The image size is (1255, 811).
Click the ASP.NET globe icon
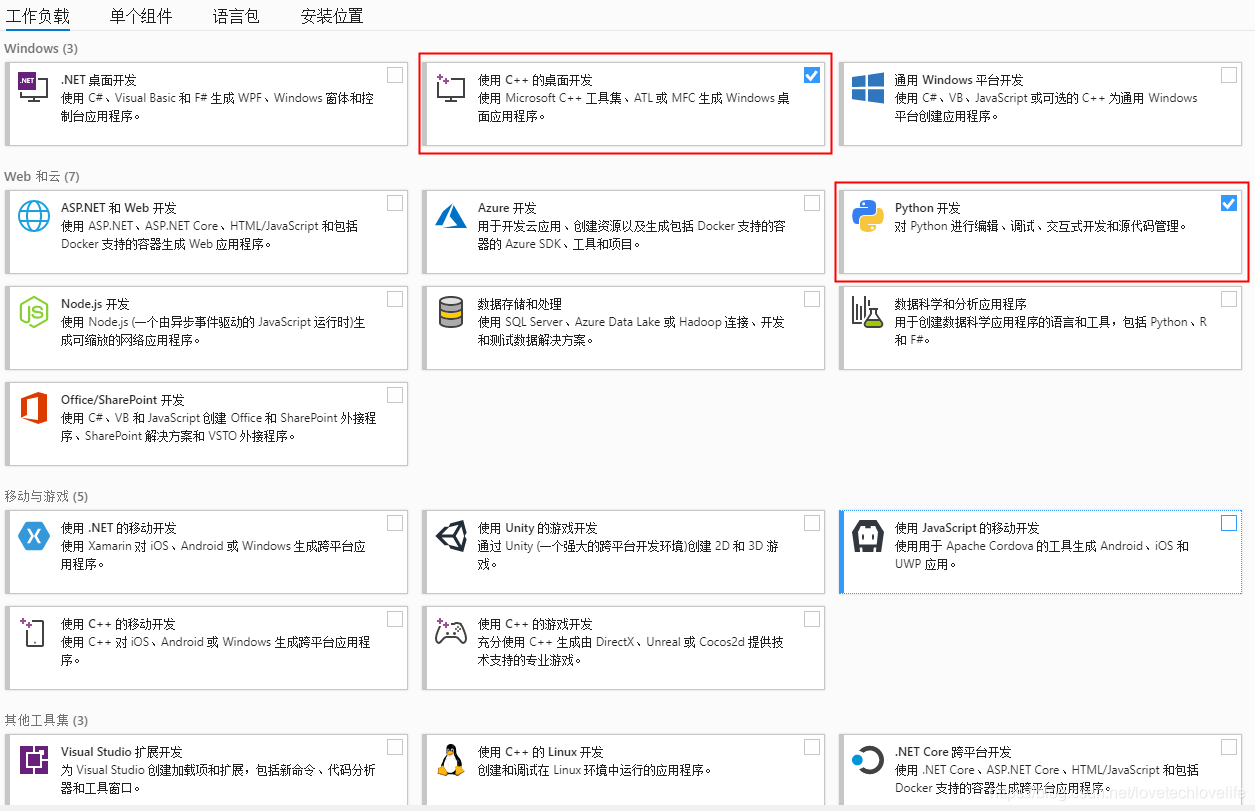click(x=34, y=216)
